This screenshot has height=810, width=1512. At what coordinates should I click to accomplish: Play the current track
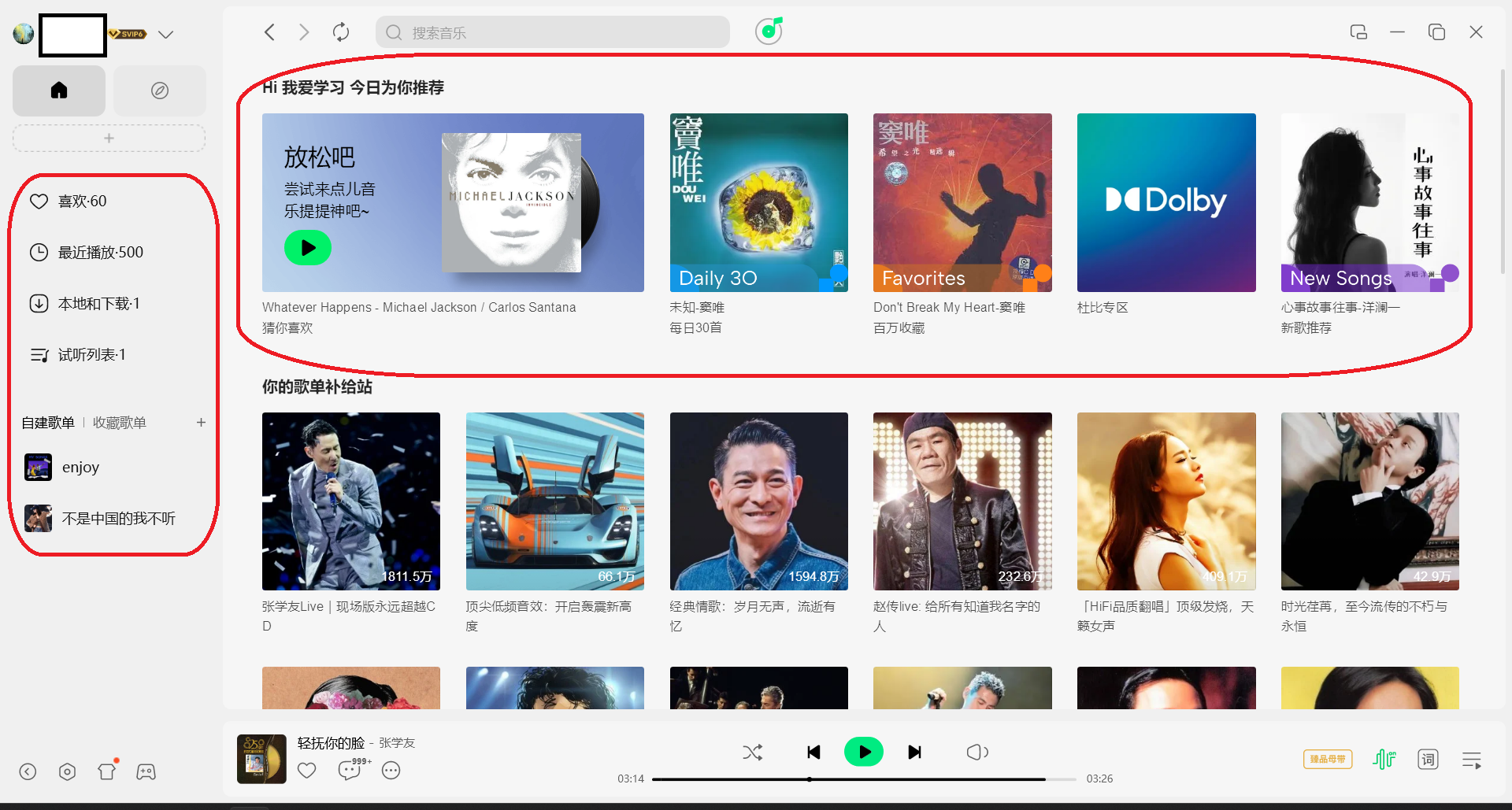point(864,753)
